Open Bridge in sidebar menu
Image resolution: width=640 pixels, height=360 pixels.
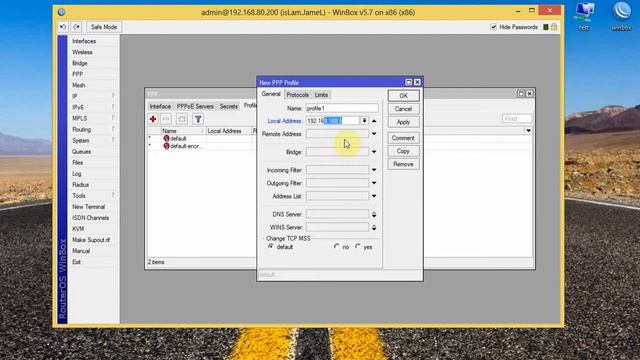[80, 63]
